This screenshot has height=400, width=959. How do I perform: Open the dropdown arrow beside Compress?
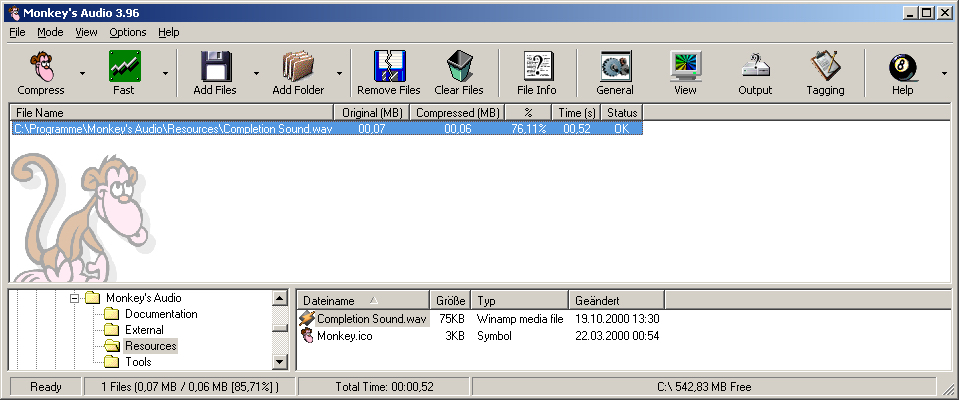82,73
